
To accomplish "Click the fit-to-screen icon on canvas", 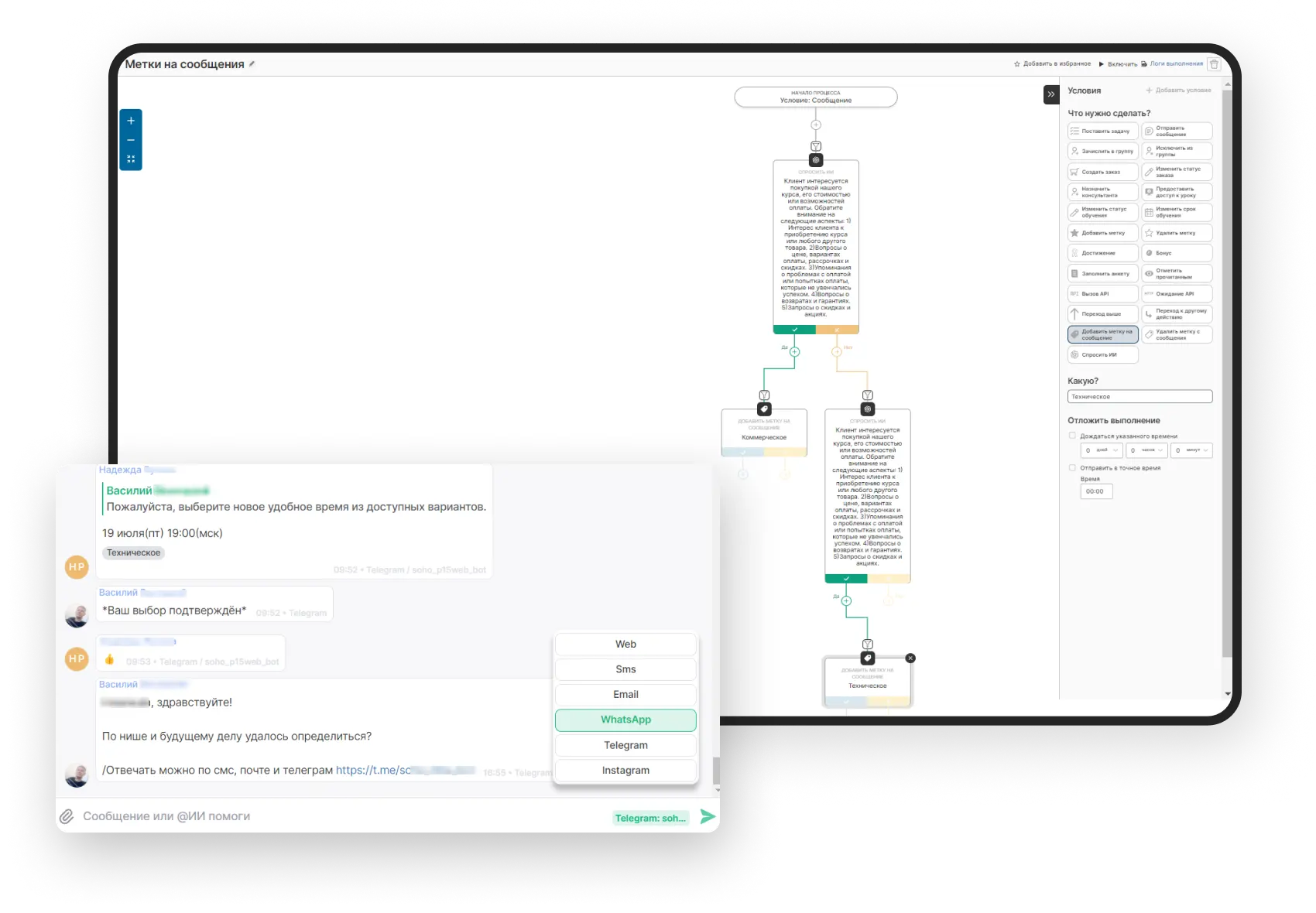I will (x=131, y=159).
